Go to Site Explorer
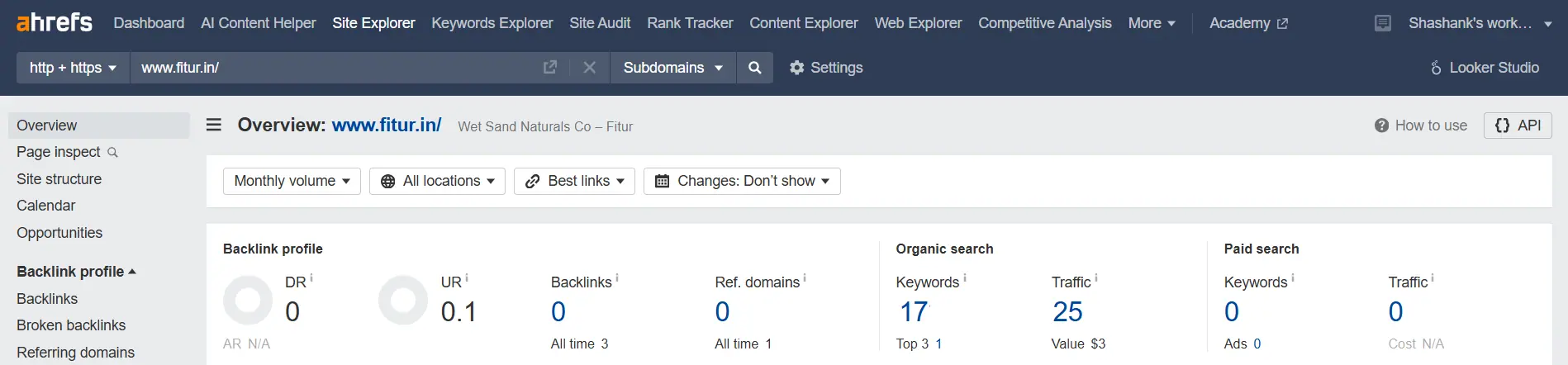Screen dimensions: 1568x365 click(373, 23)
